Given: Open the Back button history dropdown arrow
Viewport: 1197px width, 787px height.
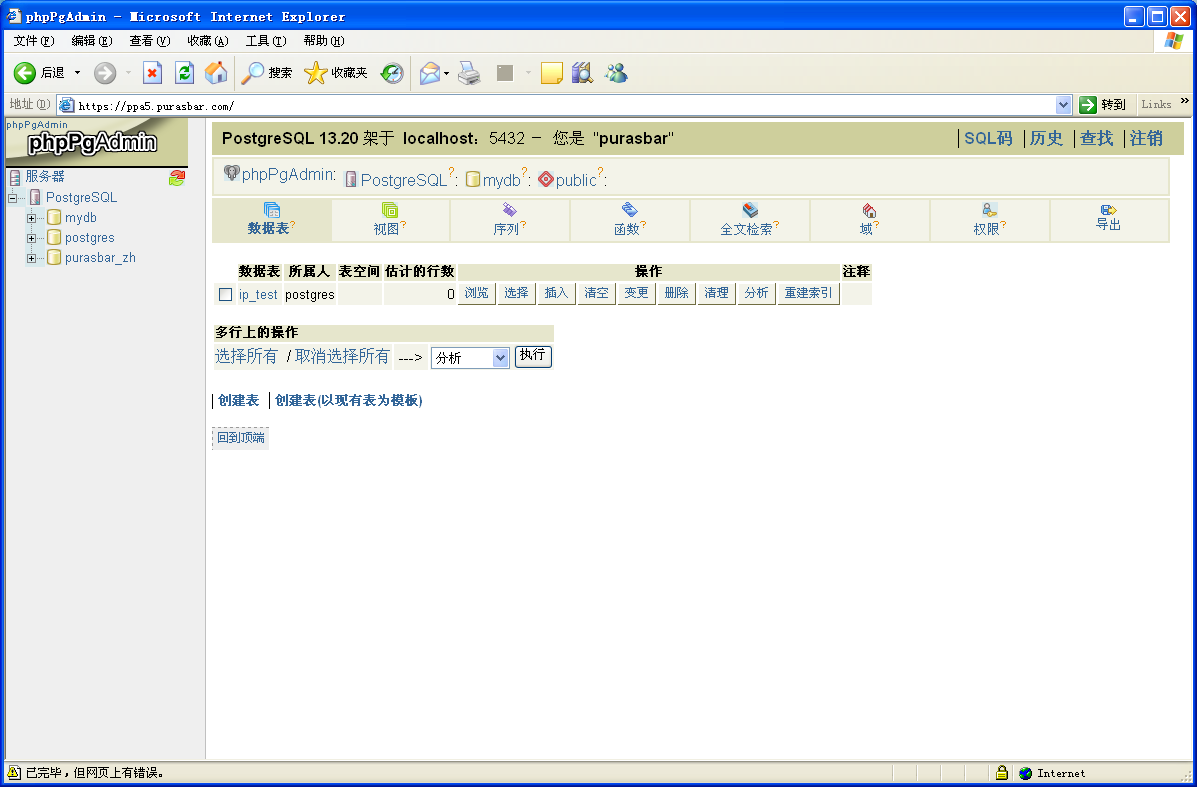Looking at the screenshot, I should (77, 73).
